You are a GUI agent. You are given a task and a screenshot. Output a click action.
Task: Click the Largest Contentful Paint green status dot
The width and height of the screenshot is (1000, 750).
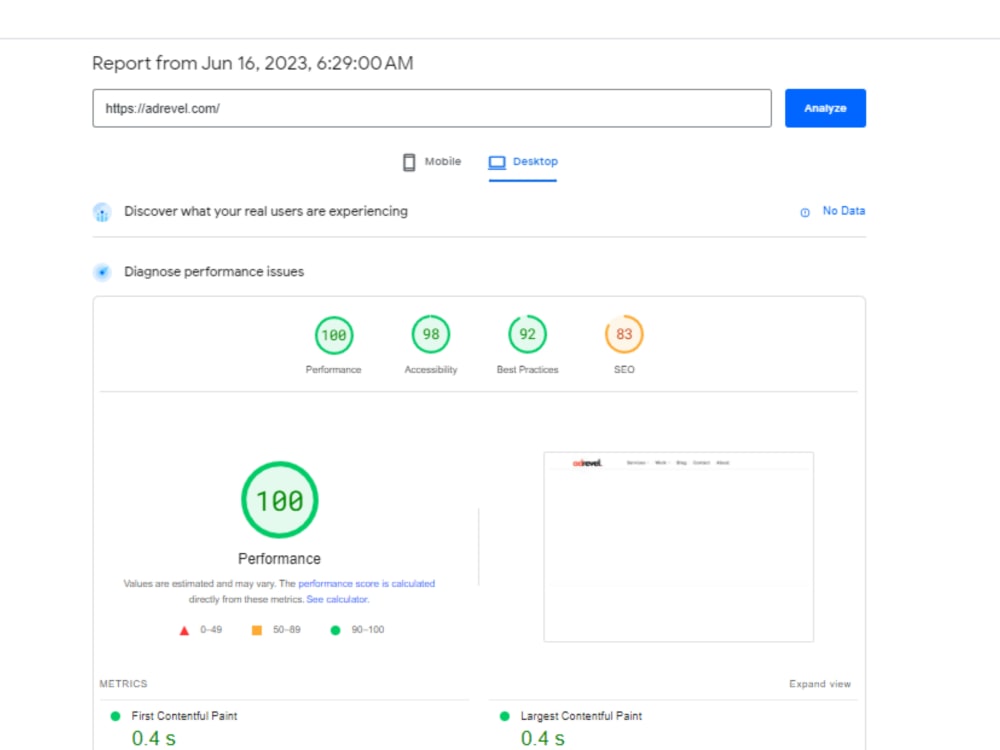(x=504, y=716)
